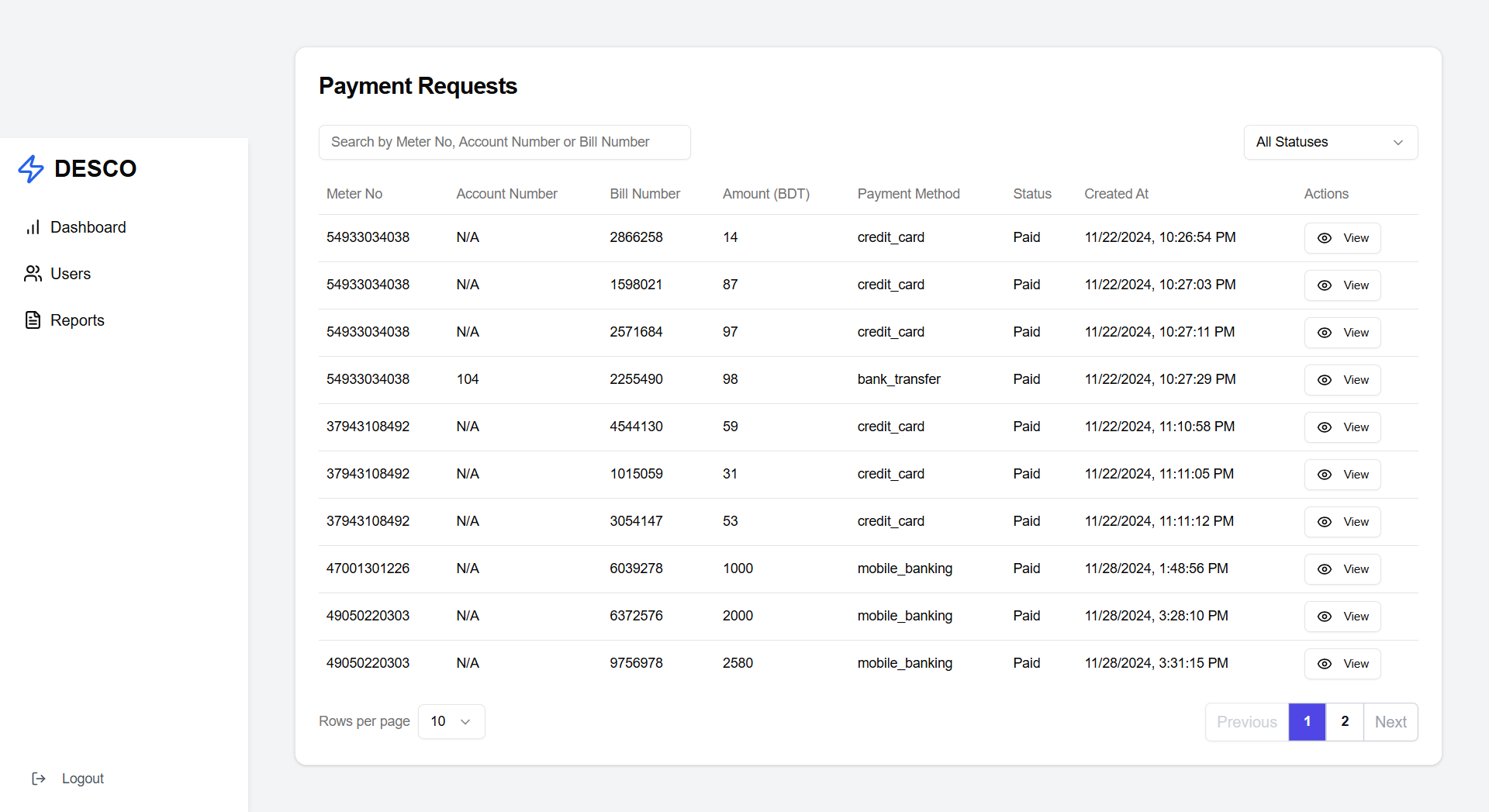Open the All Statuses filter dropdown
The image size is (1489, 812).
pyautogui.click(x=1330, y=142)
